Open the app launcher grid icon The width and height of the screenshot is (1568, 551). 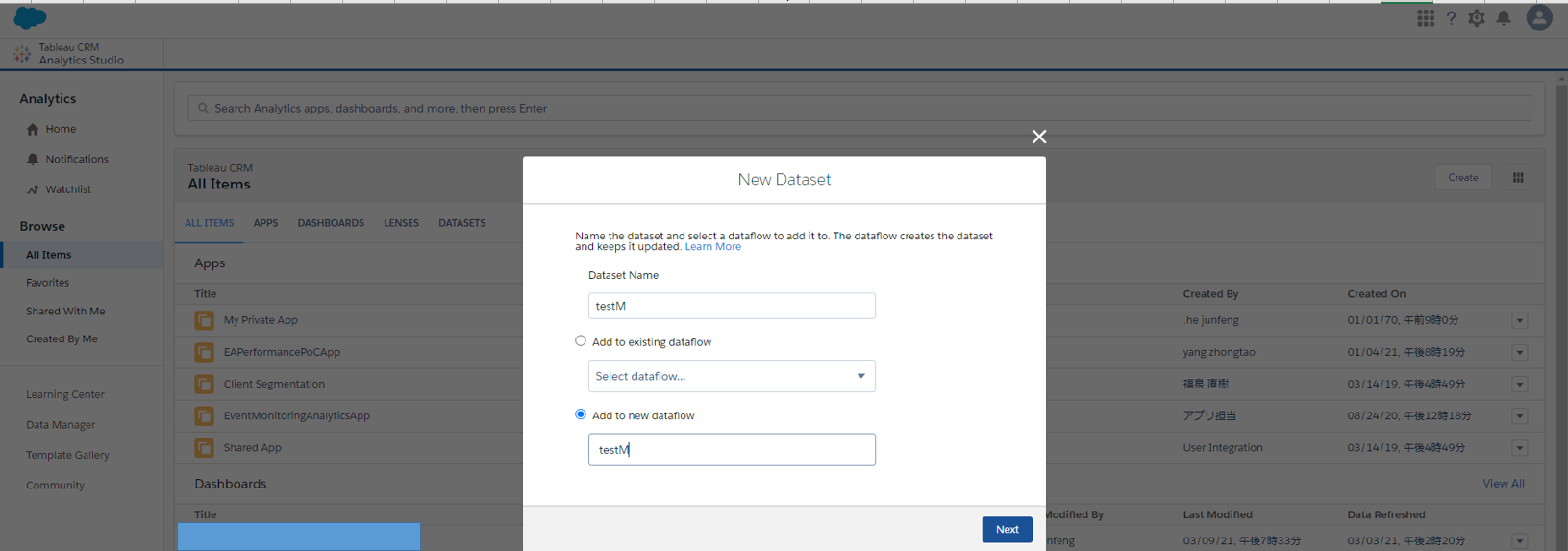(1425, 17)
